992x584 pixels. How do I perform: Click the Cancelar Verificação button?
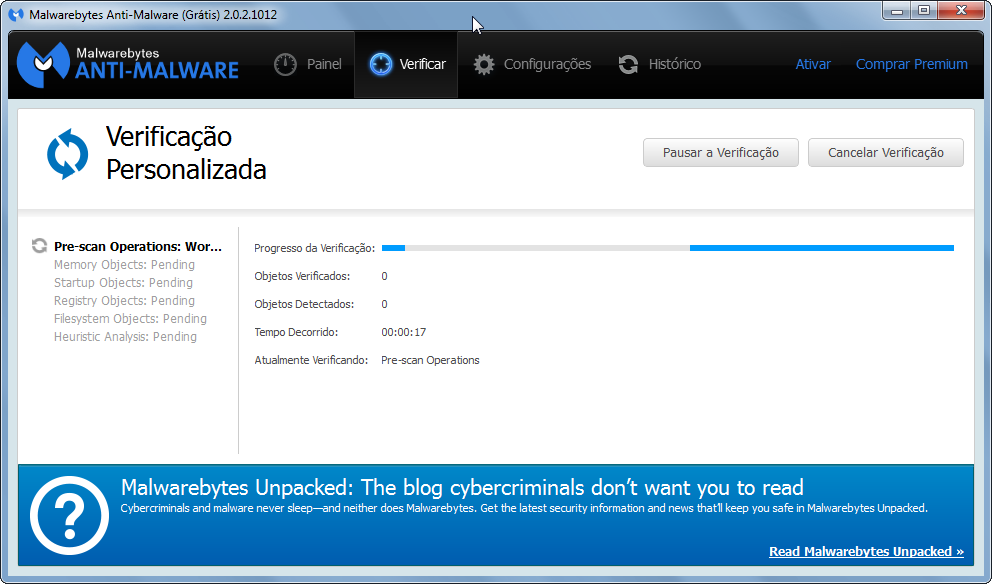[x=886, y=152]
